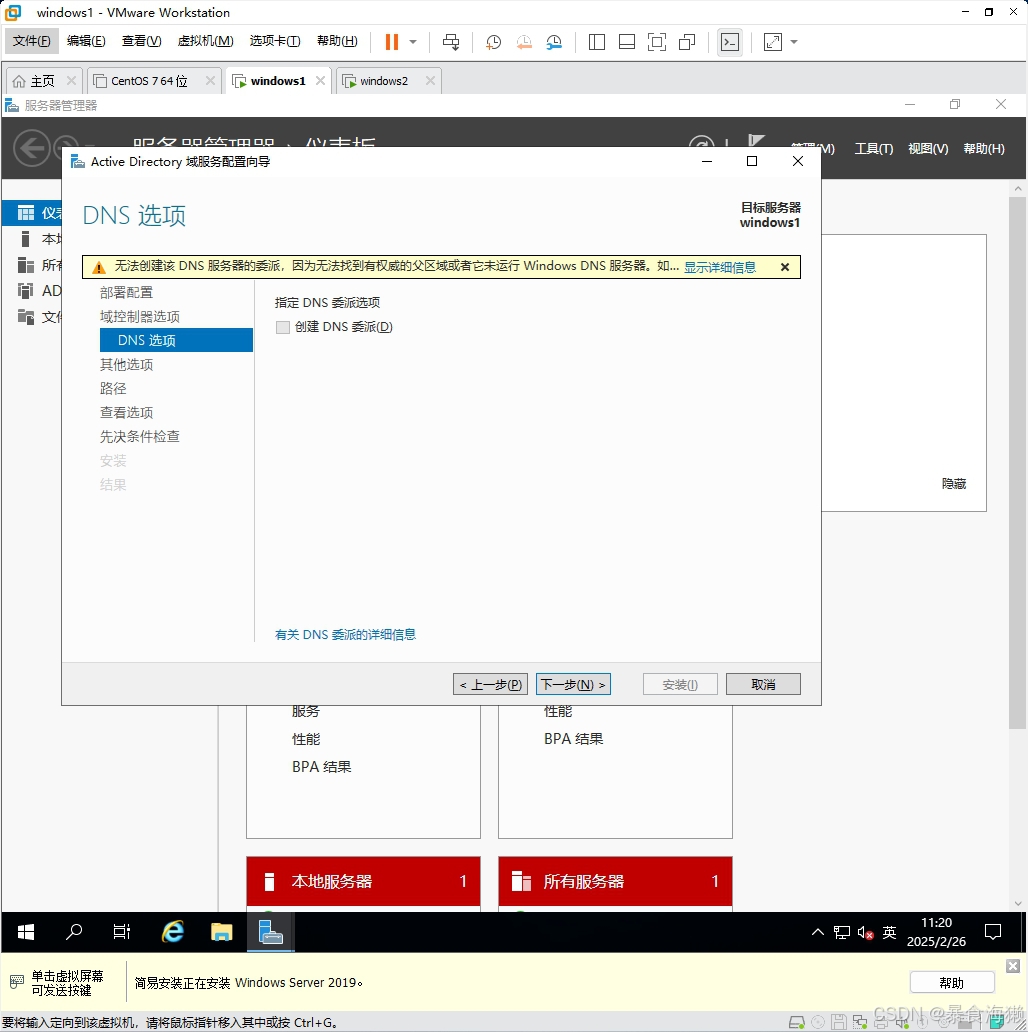
Task: Check the 创建 DNS 委派(D) checkbox
Action: [283, 327]
